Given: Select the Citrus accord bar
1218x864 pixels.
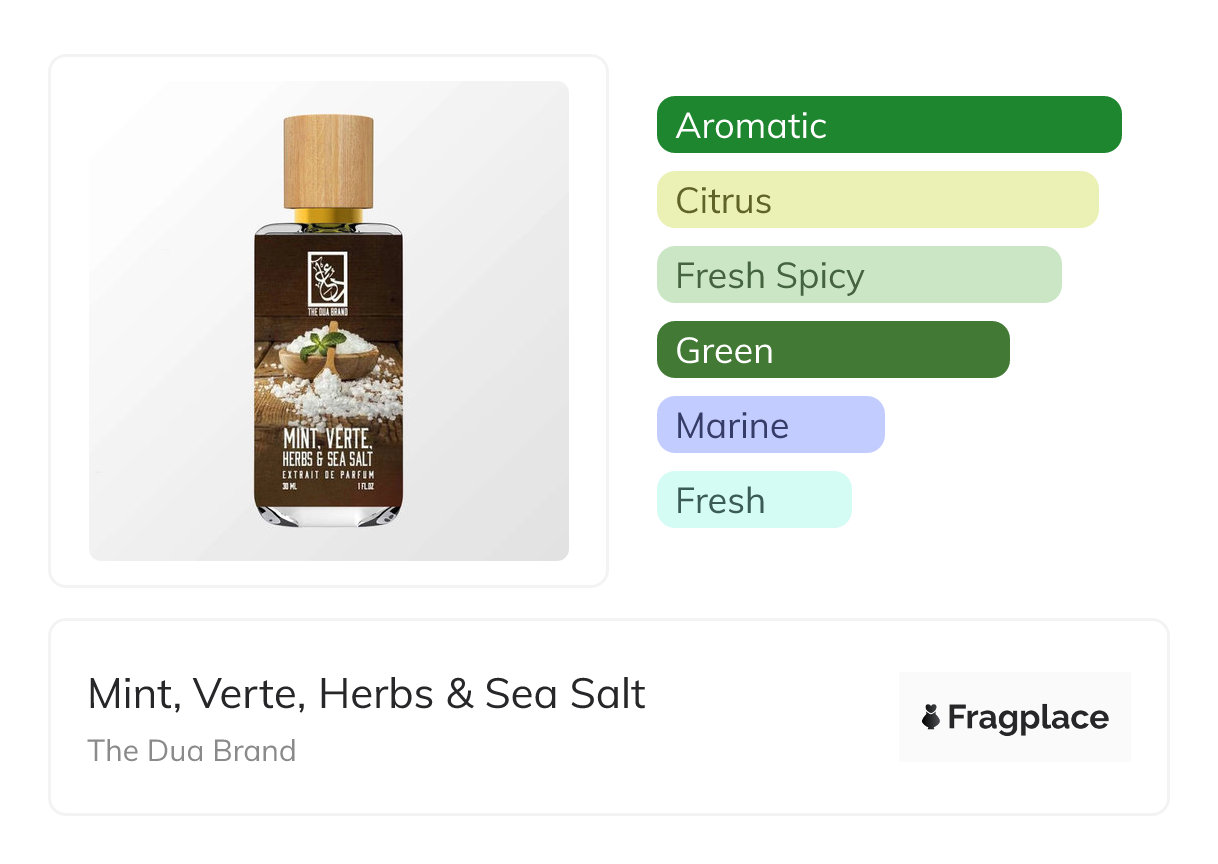Looking at the screenshot, I should click(877, 200).
